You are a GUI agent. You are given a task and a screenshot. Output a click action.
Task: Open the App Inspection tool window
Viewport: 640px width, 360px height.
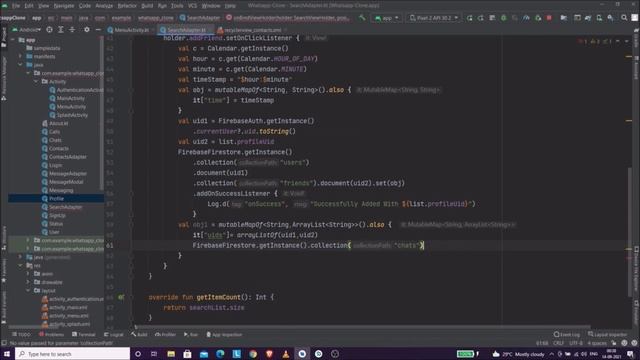point(224,335)
